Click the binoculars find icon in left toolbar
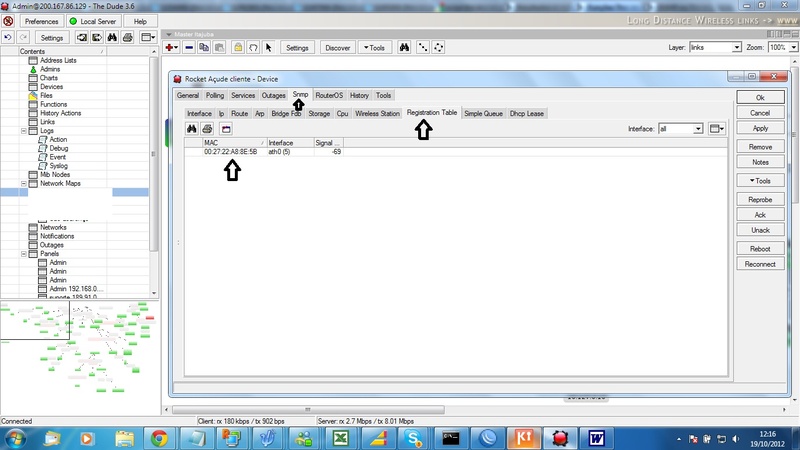This screenshot has height=450, width=800. (112, 37)
